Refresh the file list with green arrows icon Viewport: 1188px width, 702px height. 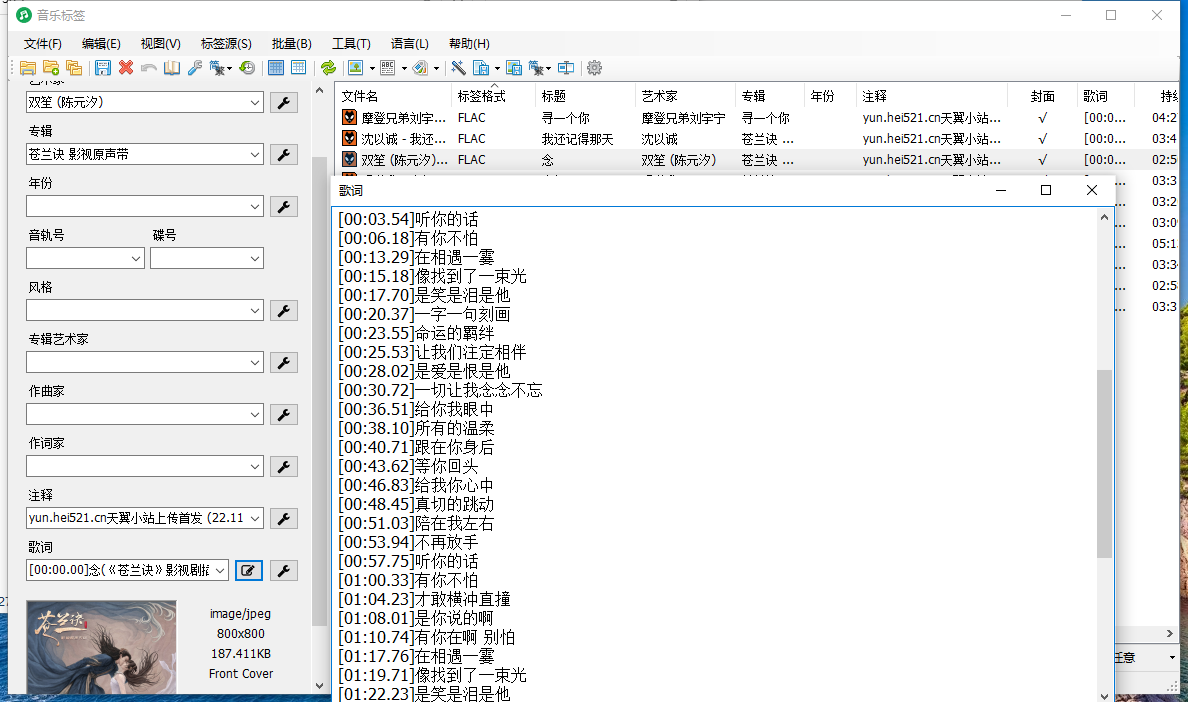pyautogui.click(x=329, y=67)
